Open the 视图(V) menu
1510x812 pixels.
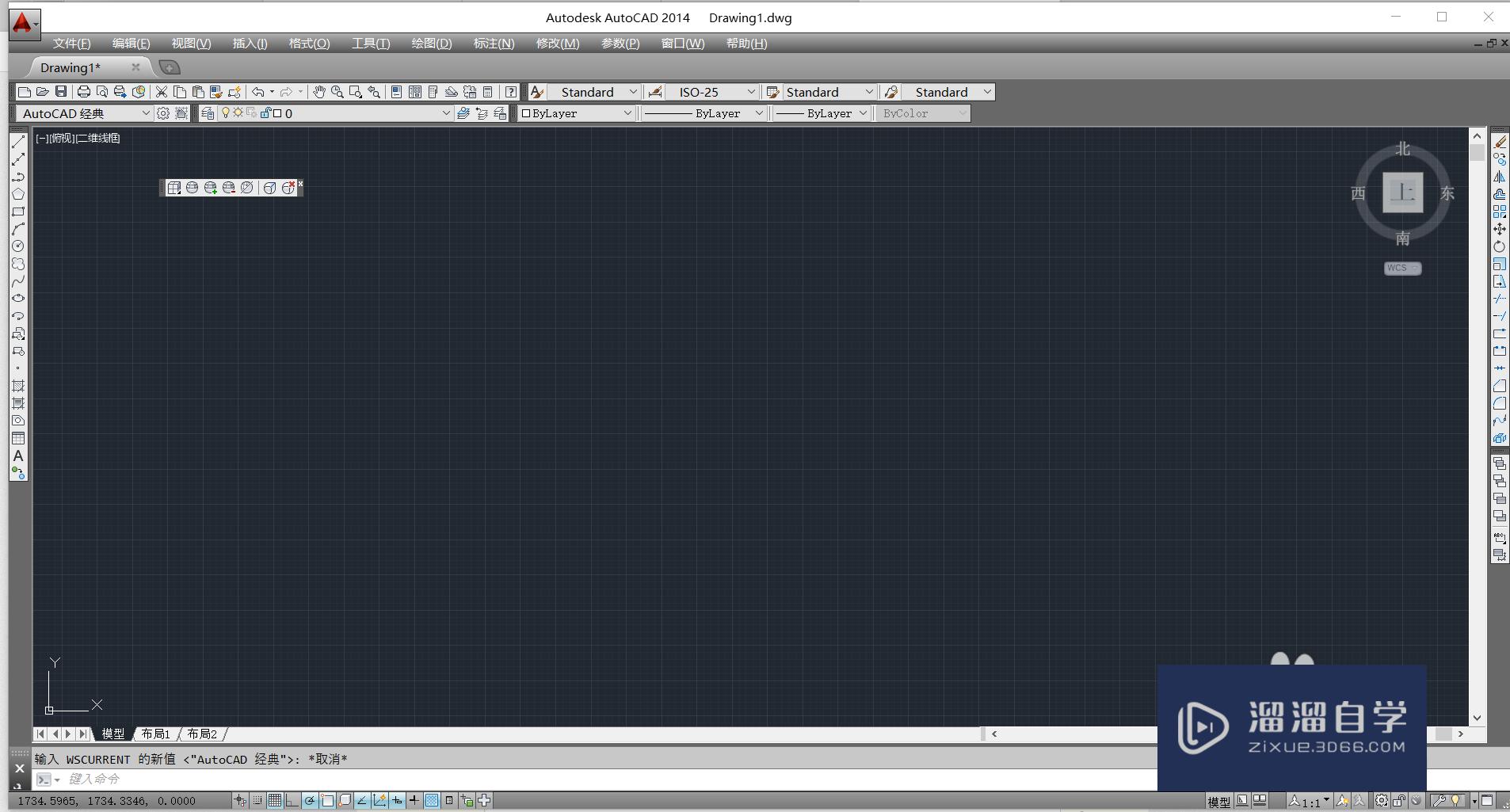191,44
